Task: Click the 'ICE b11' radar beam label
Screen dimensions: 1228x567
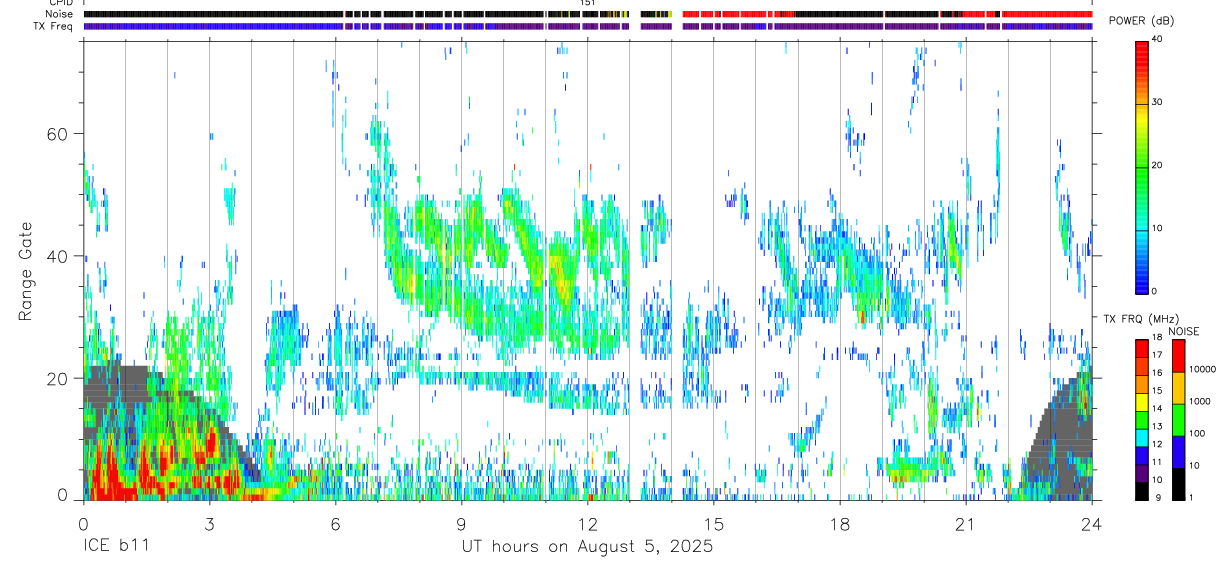Action: [x=115, y=547]
